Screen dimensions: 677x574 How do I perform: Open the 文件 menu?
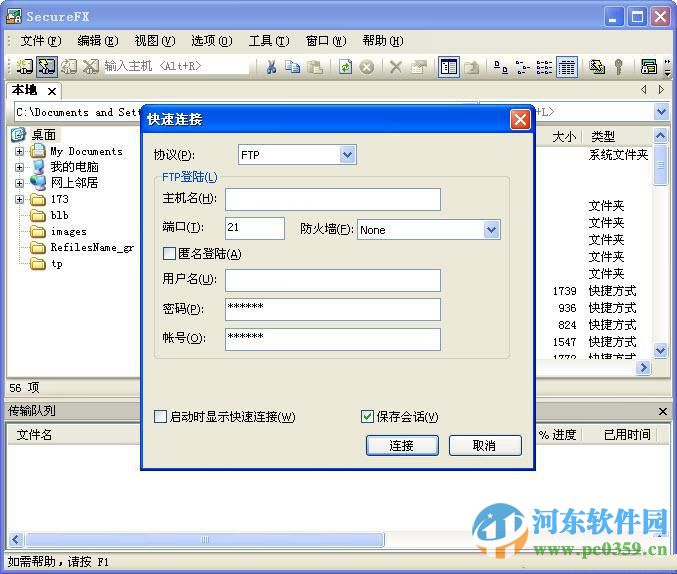coord(41,41)
